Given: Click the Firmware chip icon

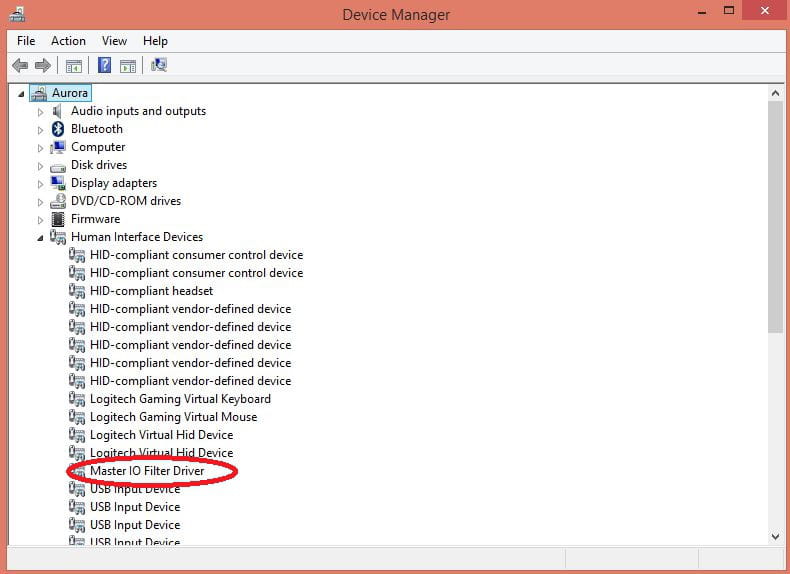Looking at the screenshot, I should (58, 219).
